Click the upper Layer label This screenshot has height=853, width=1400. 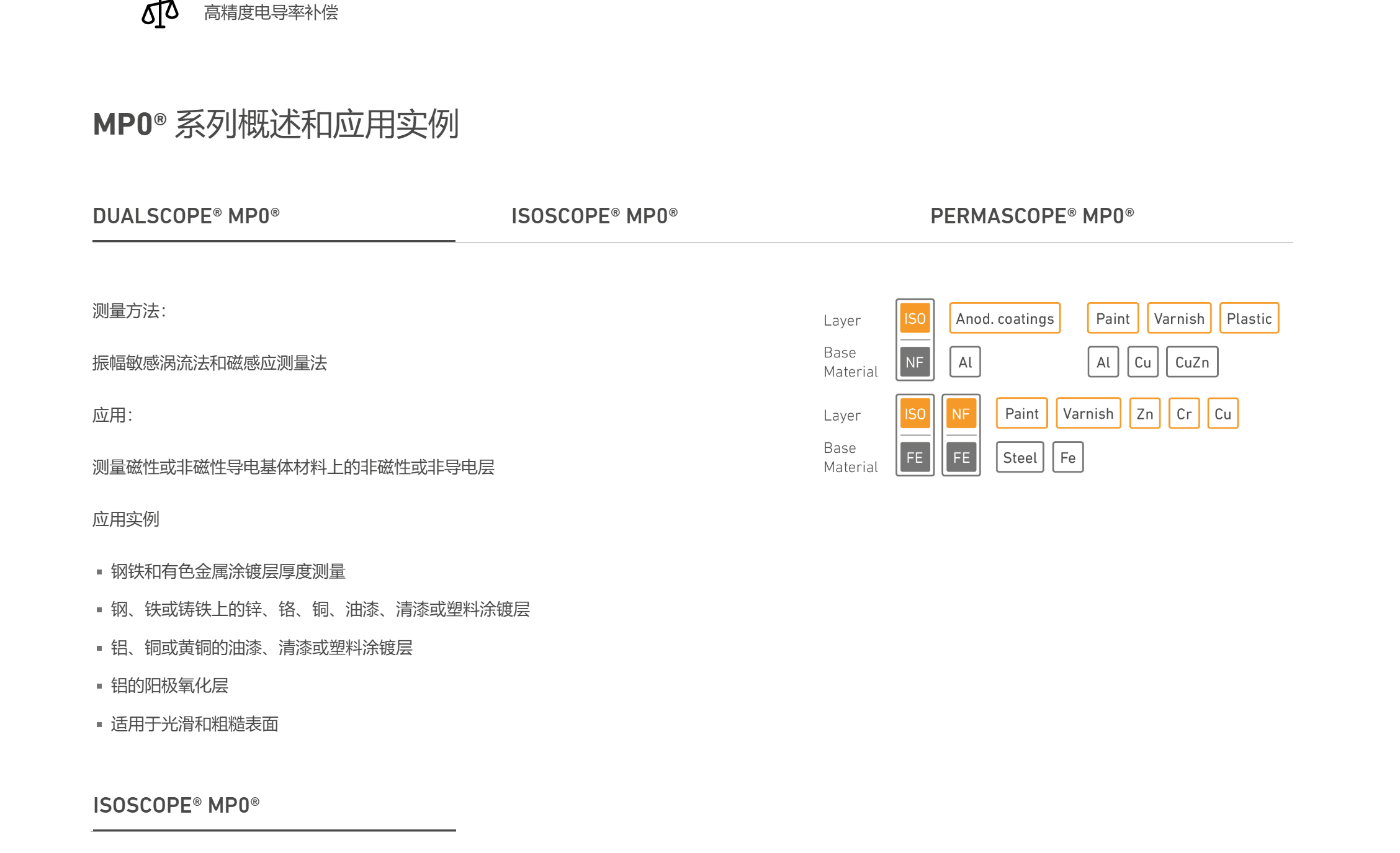pos(842,321)
